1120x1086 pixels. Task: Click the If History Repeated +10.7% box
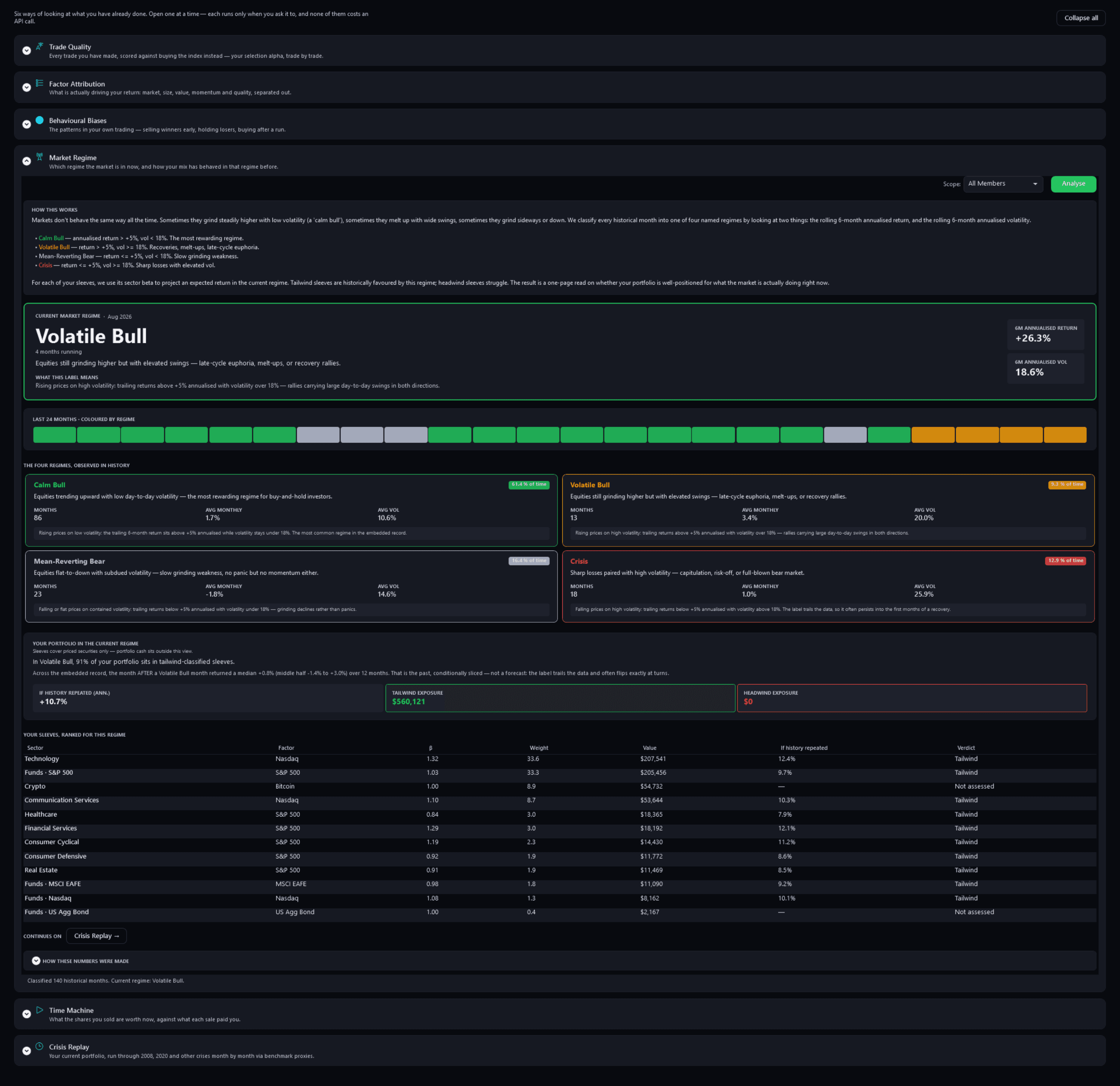pos(207,698)
